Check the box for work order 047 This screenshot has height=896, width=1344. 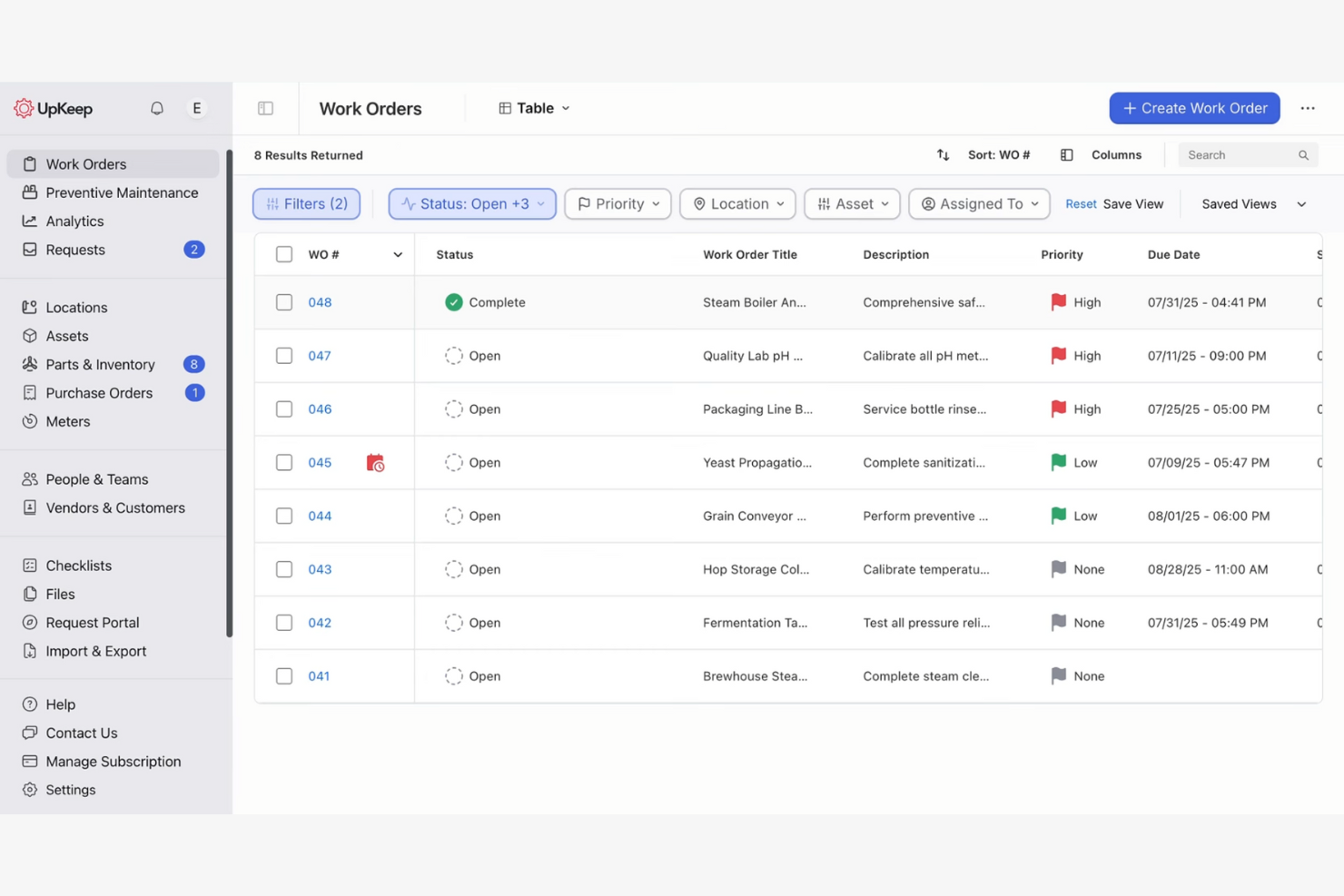click(284, 356)
